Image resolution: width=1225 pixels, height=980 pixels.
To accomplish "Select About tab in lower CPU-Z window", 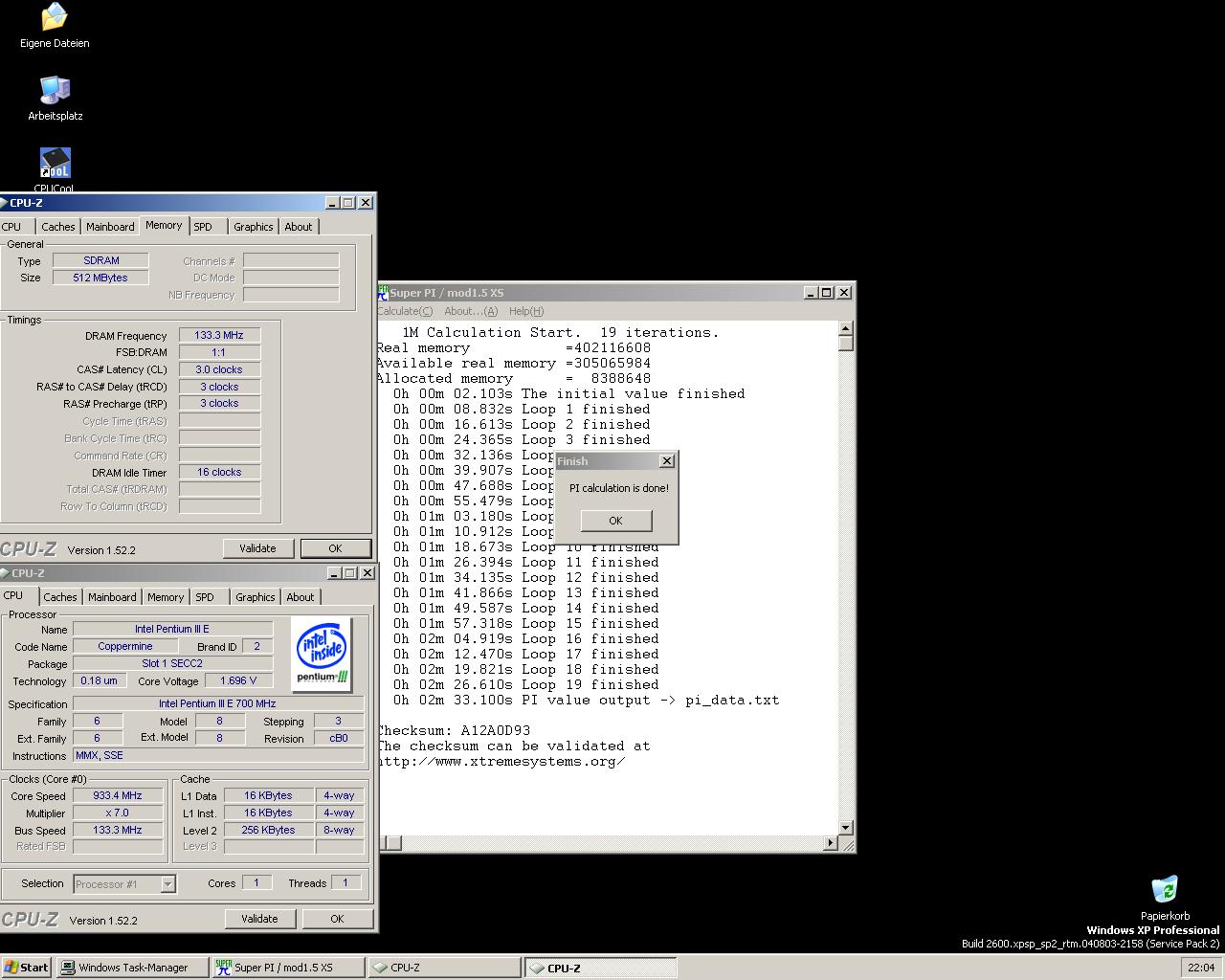I will [301, 597].
